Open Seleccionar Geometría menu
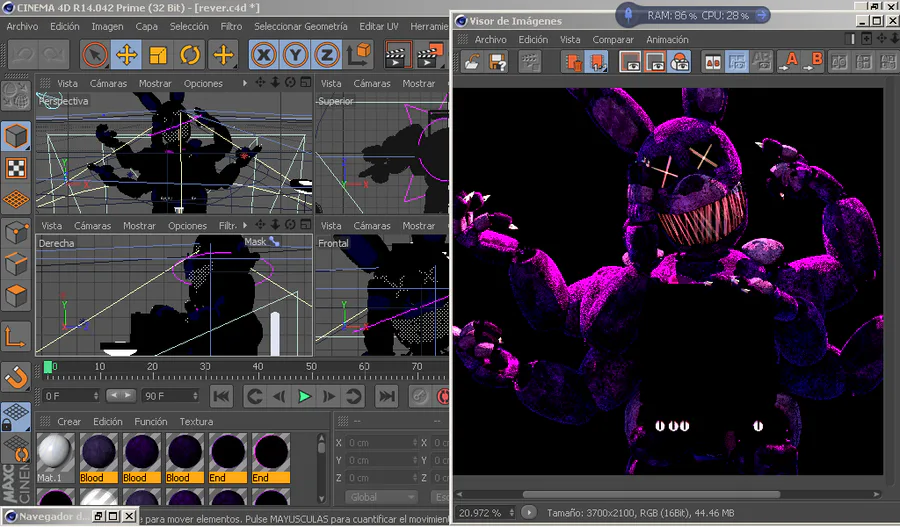 click(301, 26)
